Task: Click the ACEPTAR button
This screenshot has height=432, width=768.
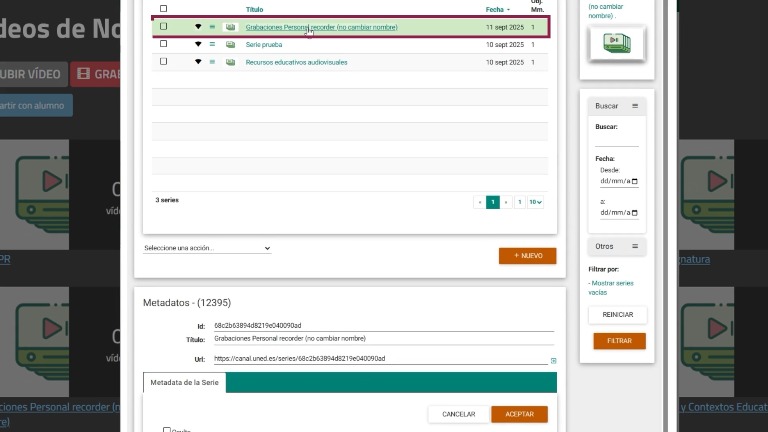Action: (x=520, y=414)
